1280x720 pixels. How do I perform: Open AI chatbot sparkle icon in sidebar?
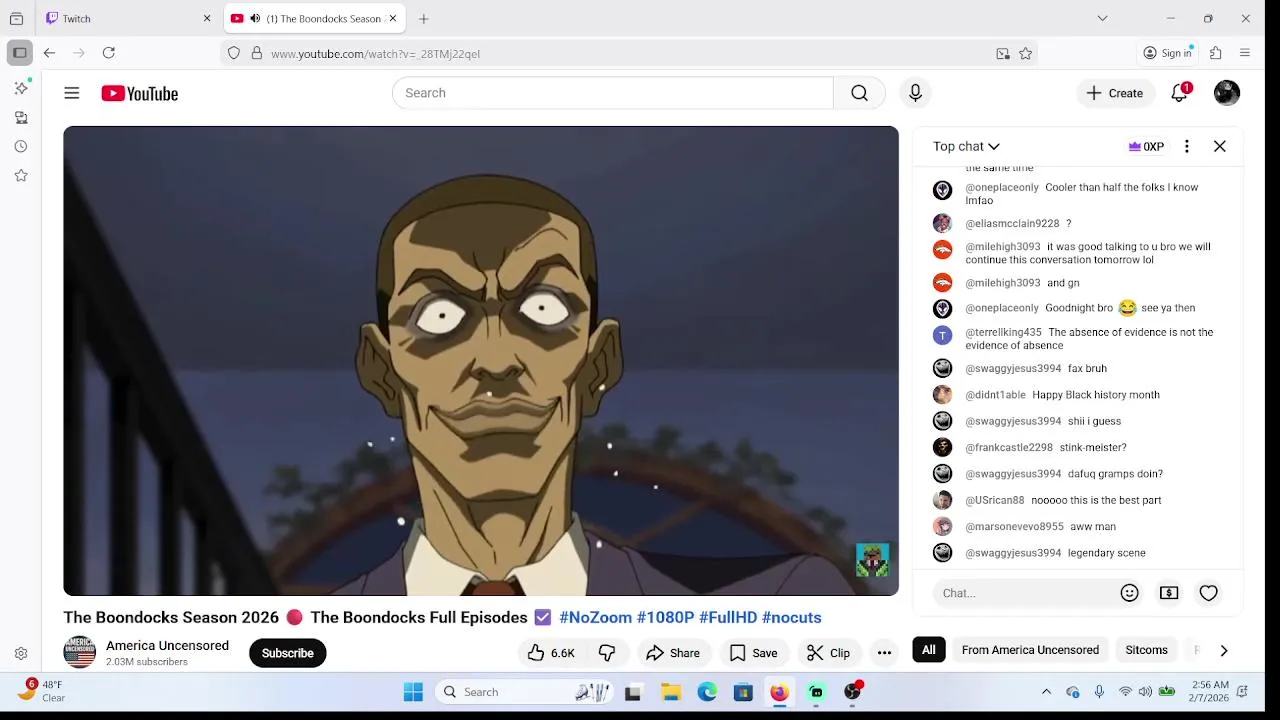coord(21,88)
